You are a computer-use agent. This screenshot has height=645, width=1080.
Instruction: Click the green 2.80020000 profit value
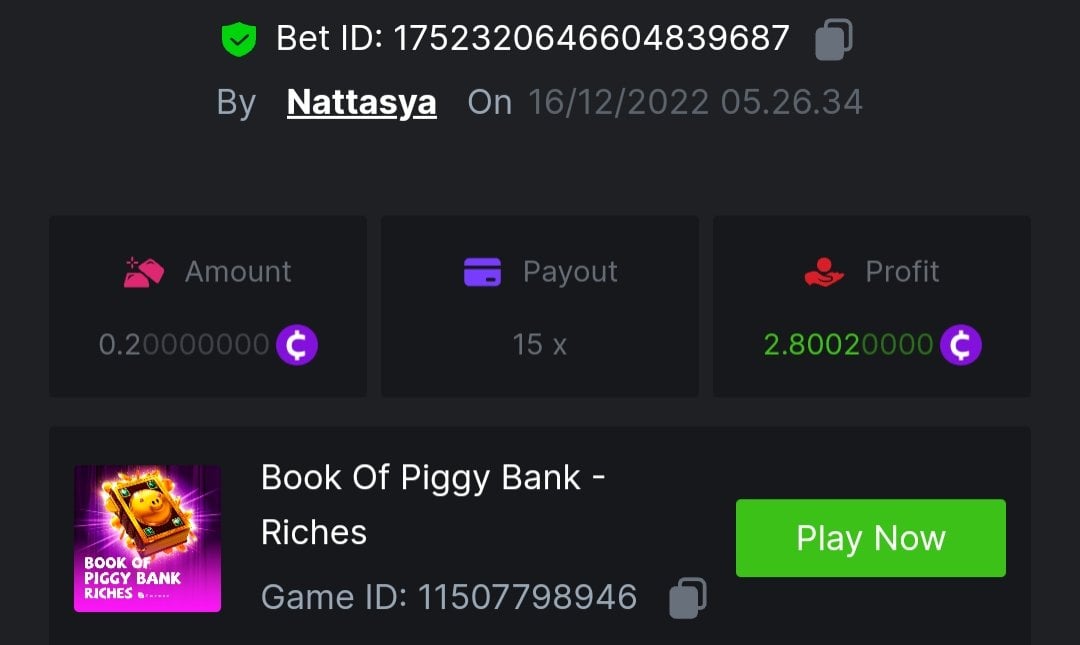pos(848,345)
